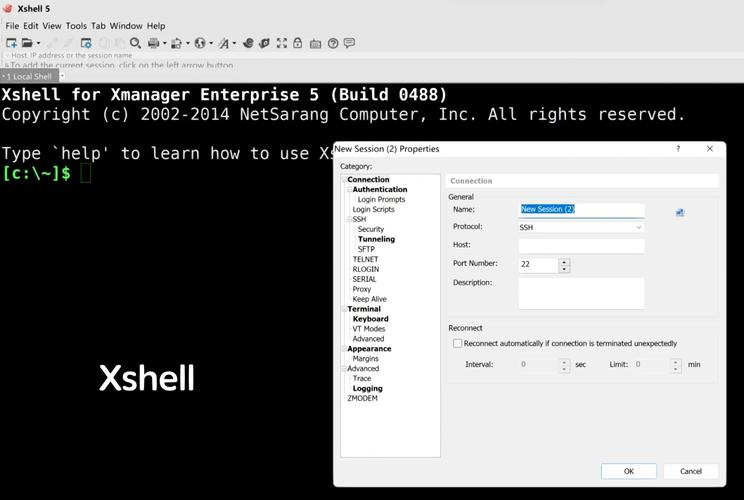Click the feedback speech bubble icon
The height and width of the screenshot is (500, 744).
click(x=349, y=43)
